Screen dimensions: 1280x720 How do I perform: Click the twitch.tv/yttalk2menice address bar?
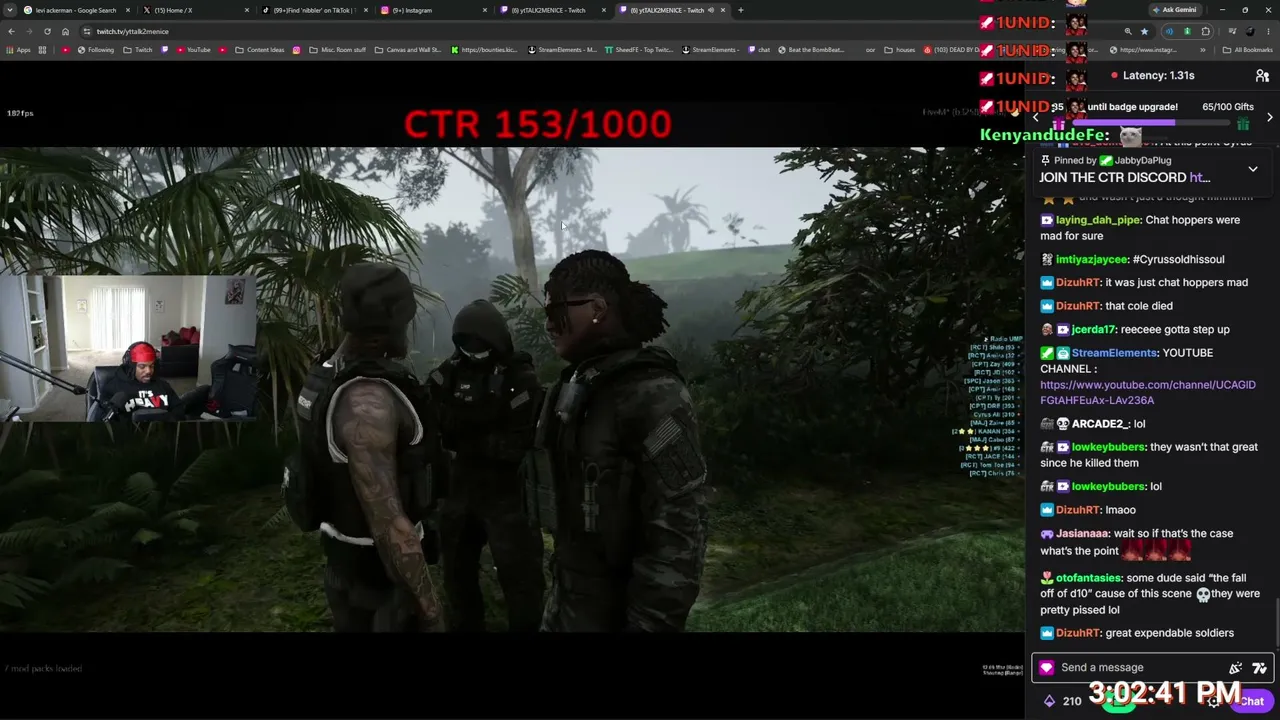(x=600, y=31)
